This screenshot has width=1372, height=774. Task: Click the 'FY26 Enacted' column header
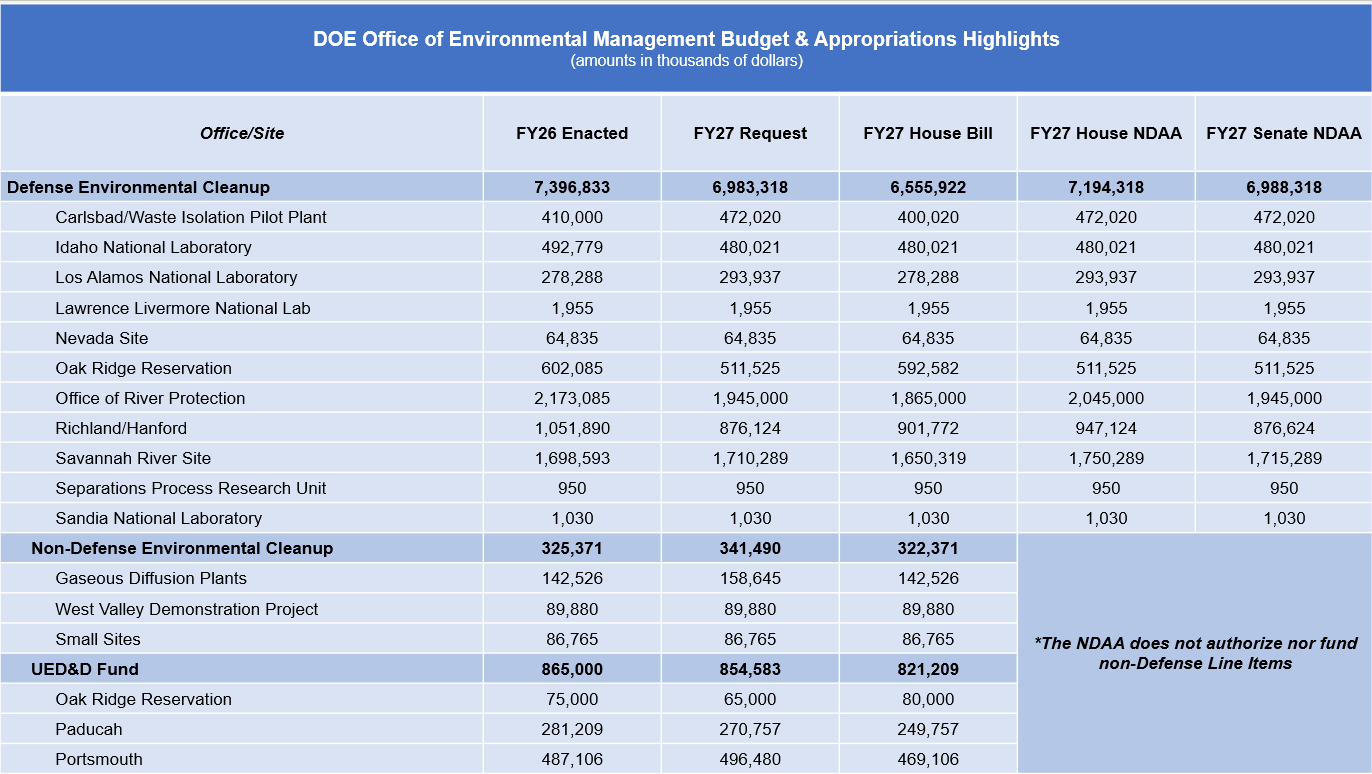coord(572,133)
